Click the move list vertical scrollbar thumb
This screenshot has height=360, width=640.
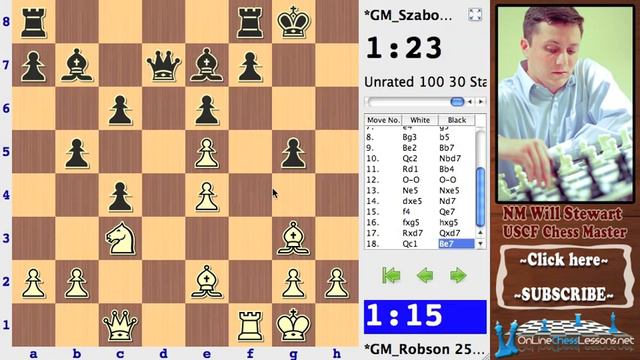480,197
